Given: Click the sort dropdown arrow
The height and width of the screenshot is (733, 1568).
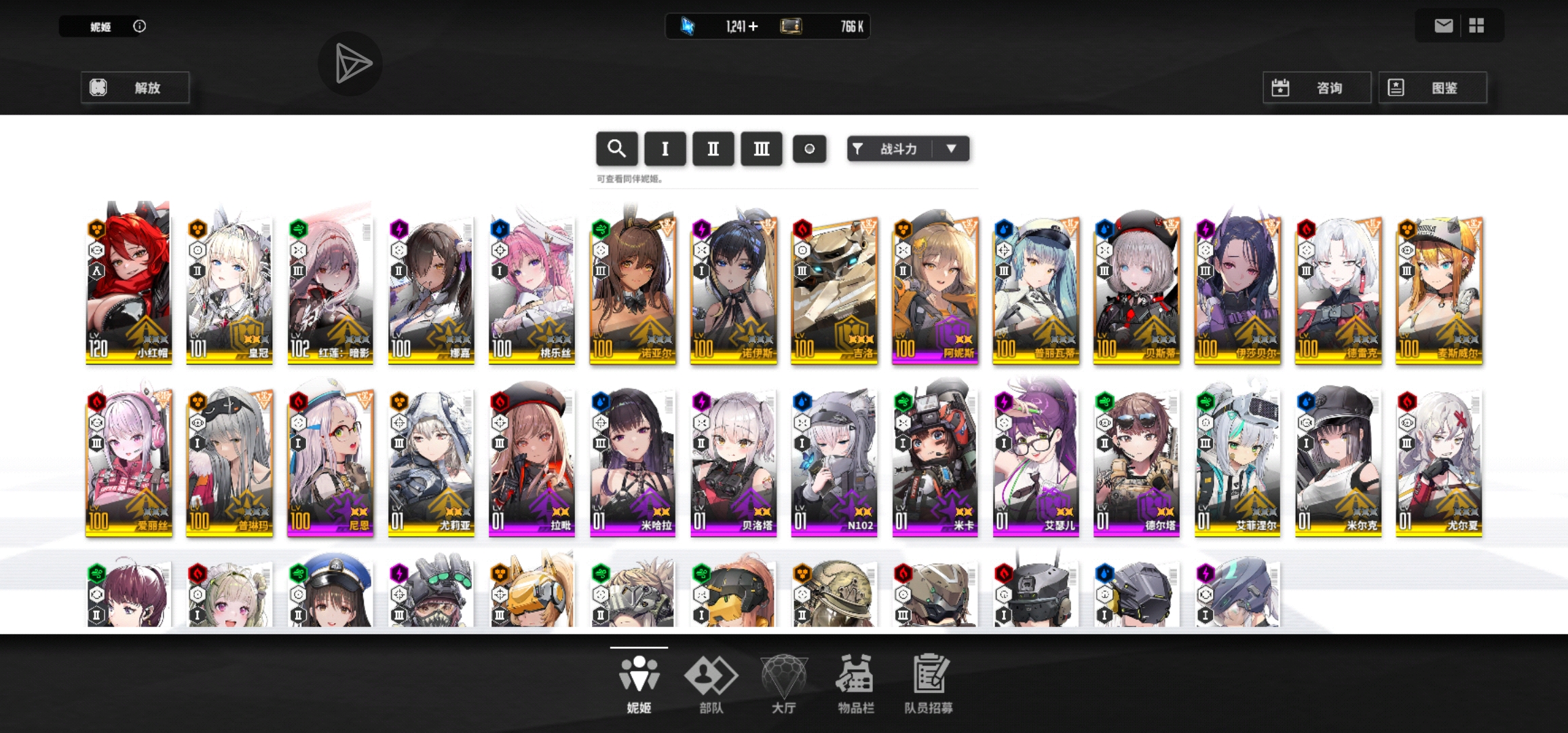Looking at the screenshot, I should click(951, 149).
